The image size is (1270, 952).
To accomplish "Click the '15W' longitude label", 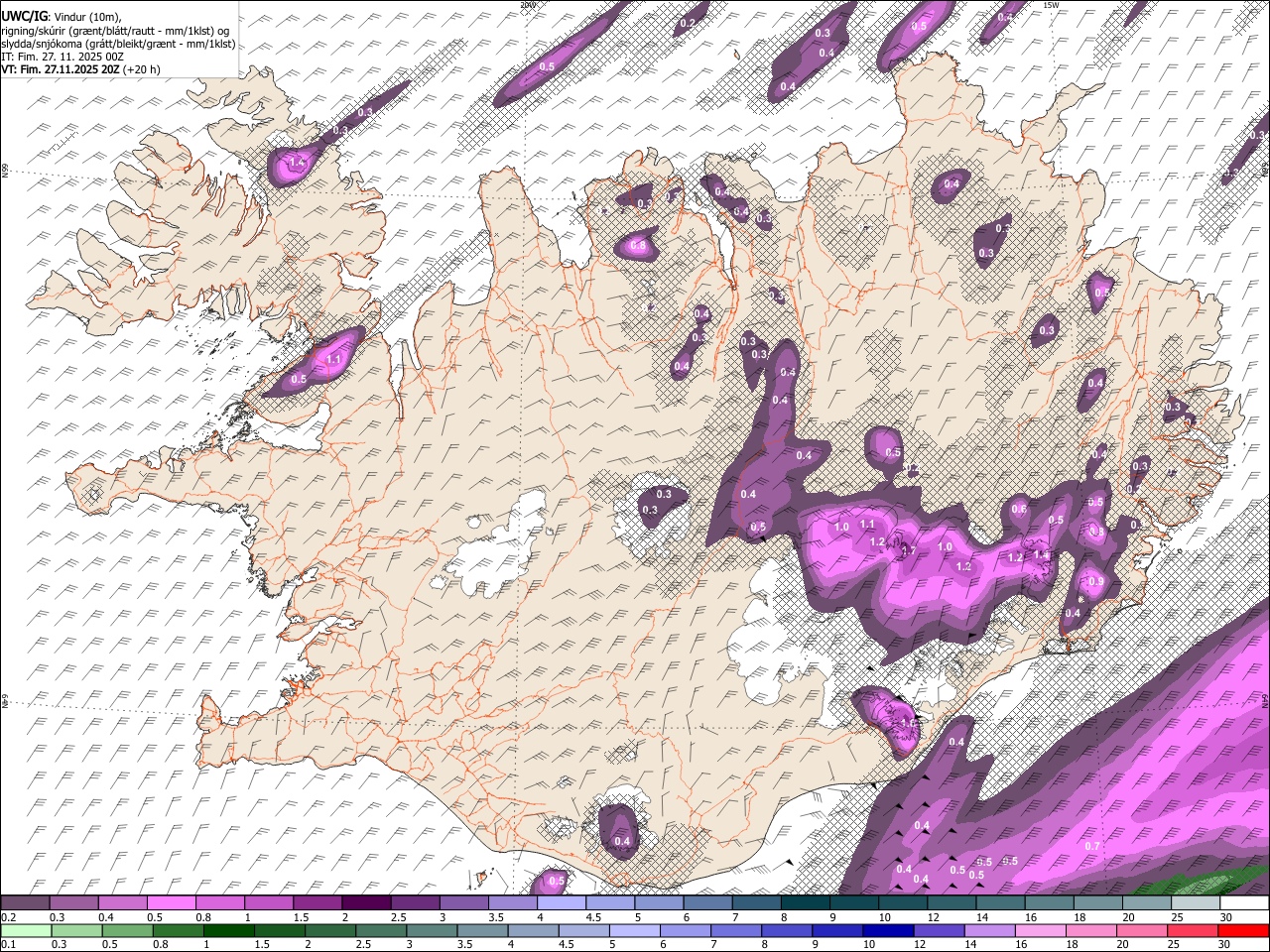I will click(x=1051, y=5).
